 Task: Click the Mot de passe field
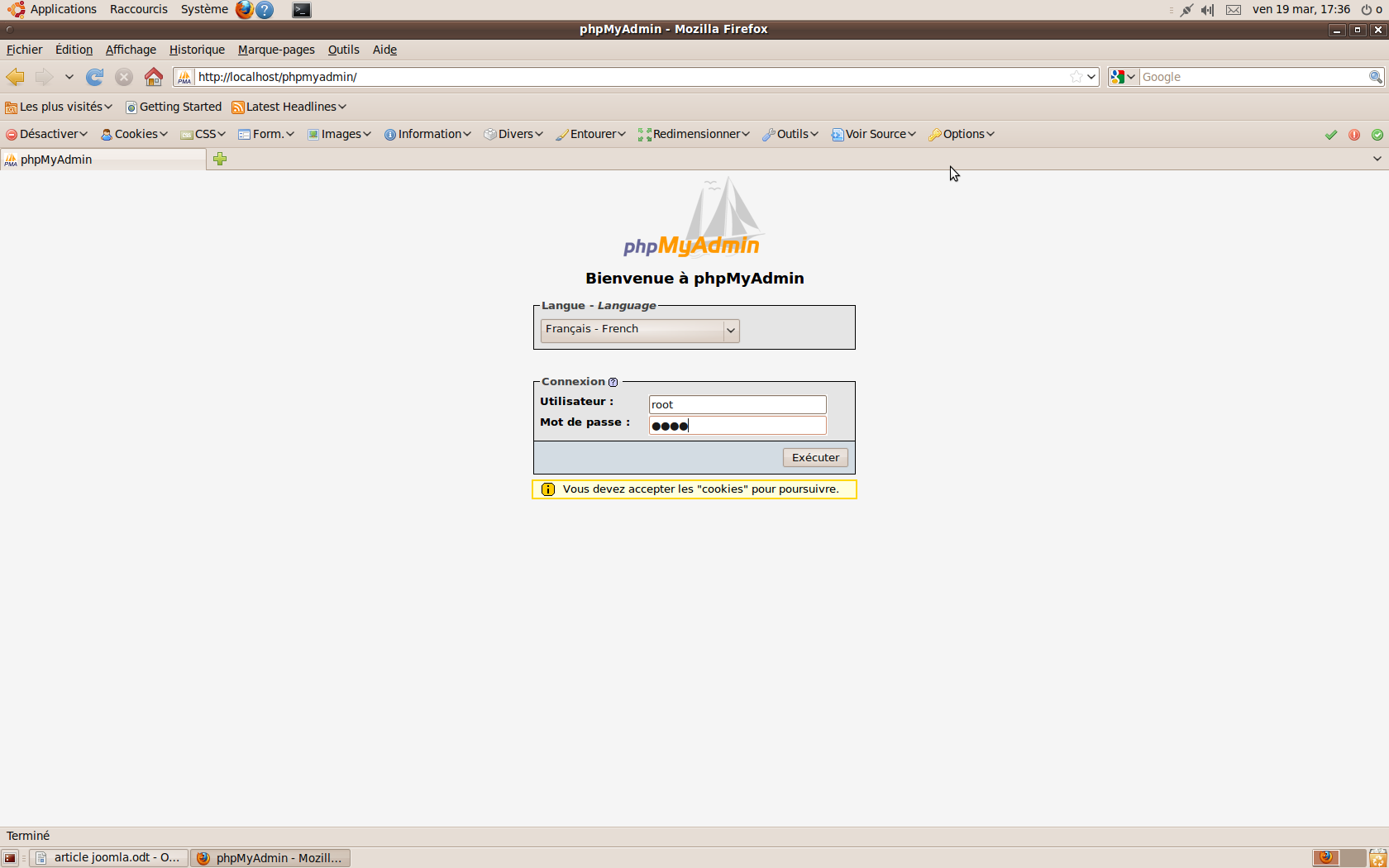(737, 426)
